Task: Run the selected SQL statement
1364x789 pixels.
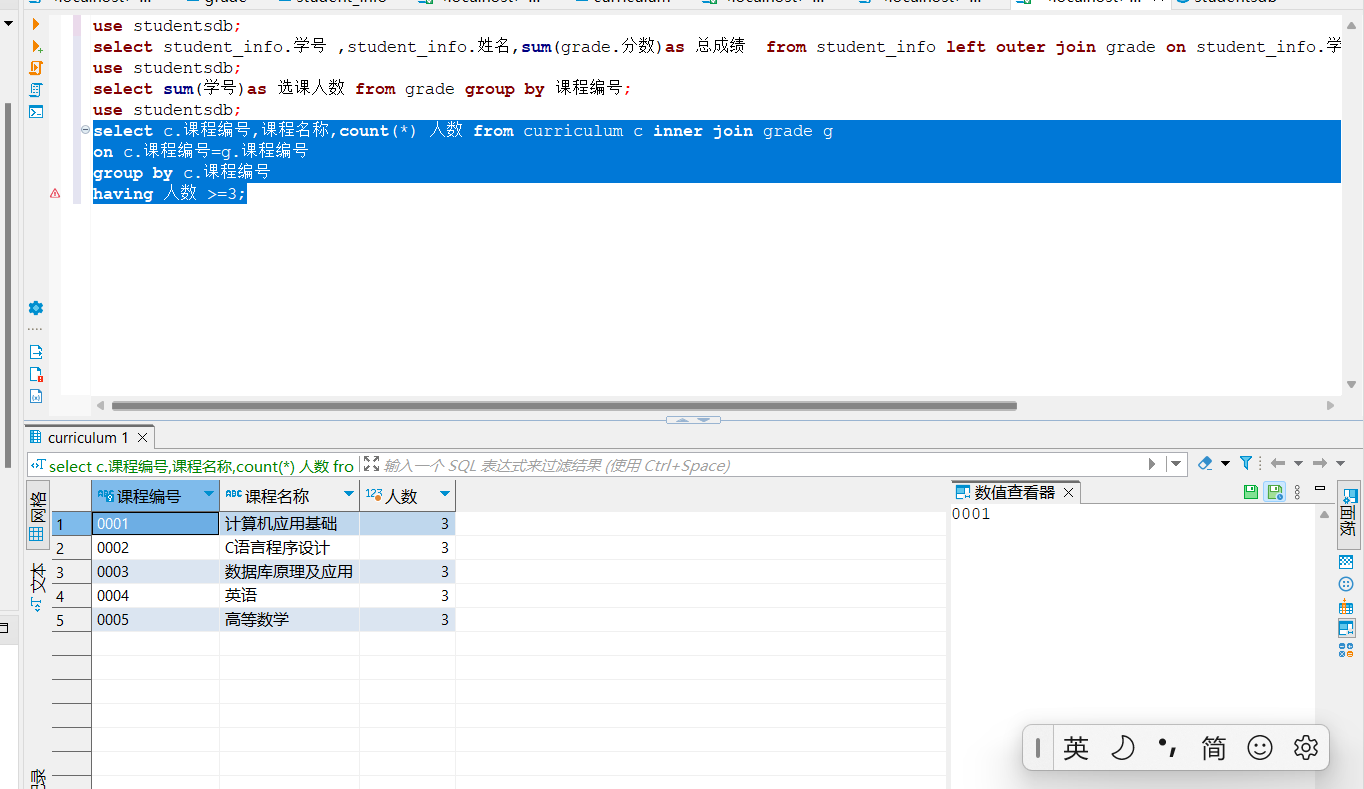Action: [x=36, y=23]
